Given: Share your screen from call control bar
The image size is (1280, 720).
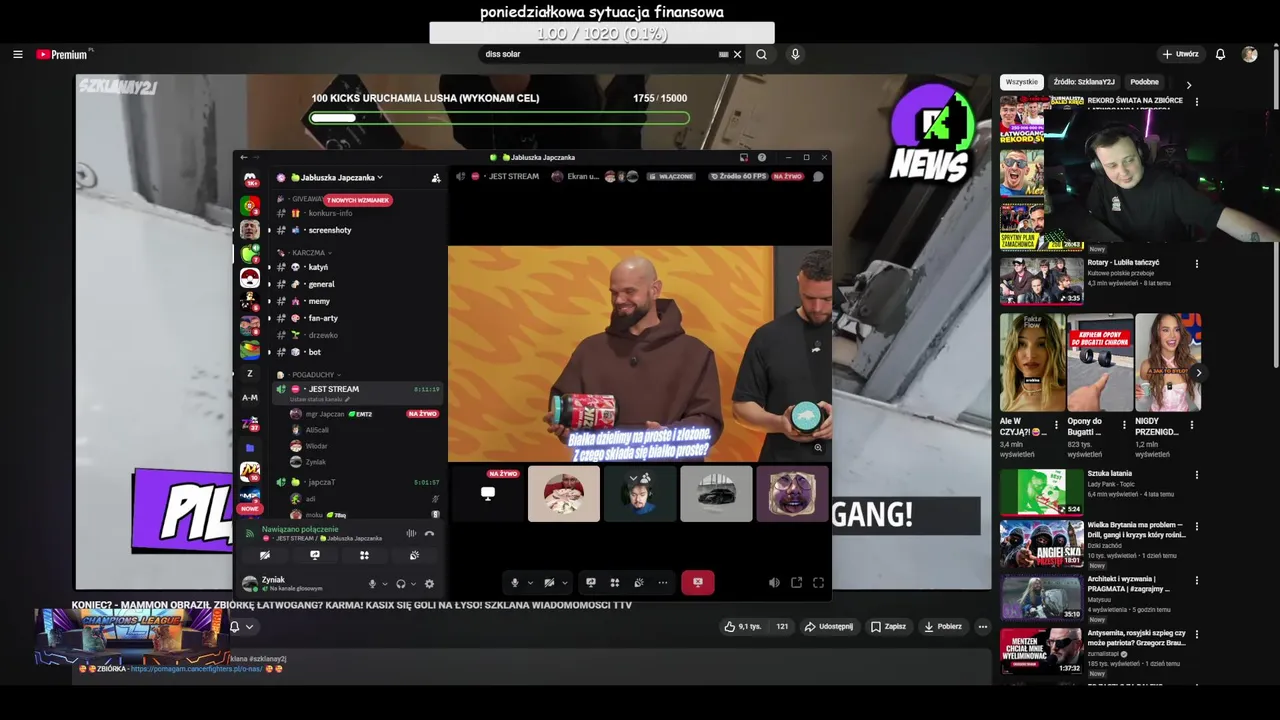Looking at the screenshot, I should click(x=591, y=582).
